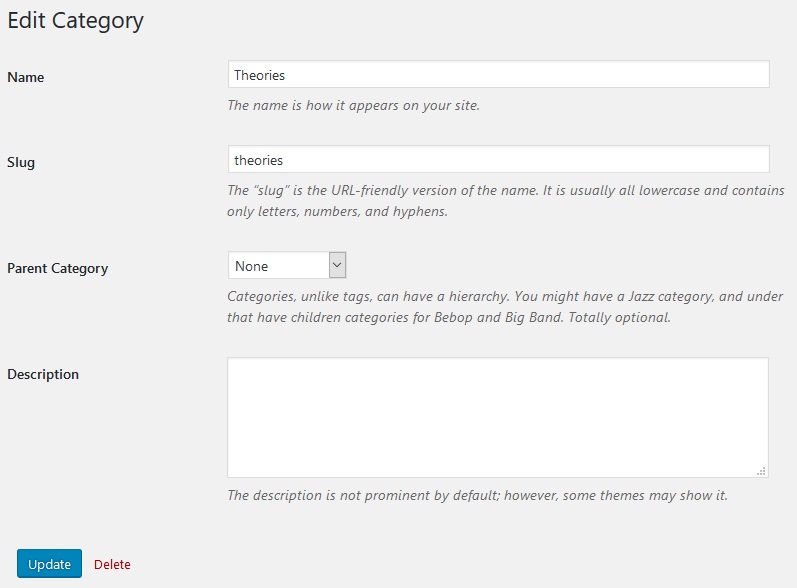
Task: Focus the Slug field containing theories
Action: tap(498, 159)
